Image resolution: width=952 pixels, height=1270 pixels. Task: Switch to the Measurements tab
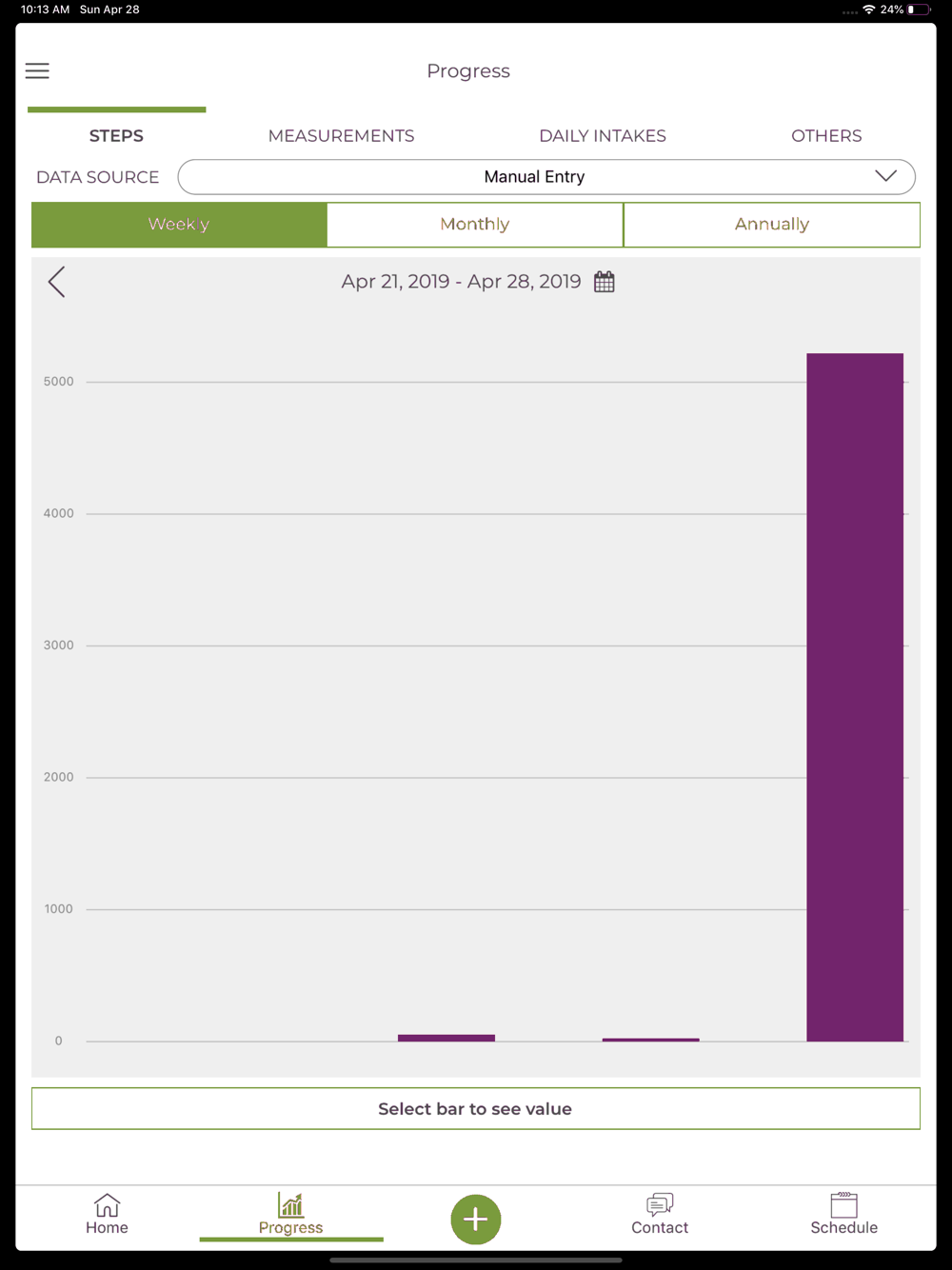[341, 136]
